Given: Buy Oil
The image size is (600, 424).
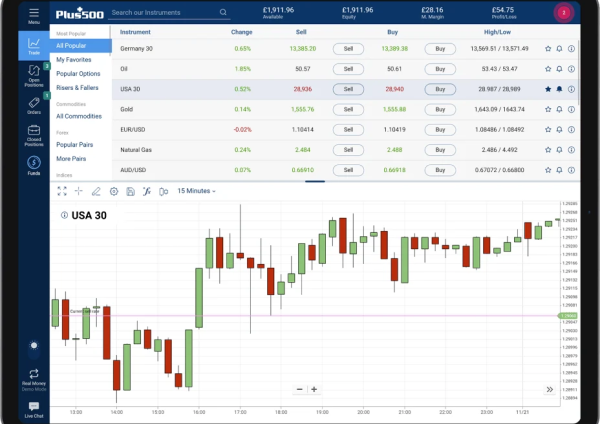Looking at the screenshot, I should point(440,69).
